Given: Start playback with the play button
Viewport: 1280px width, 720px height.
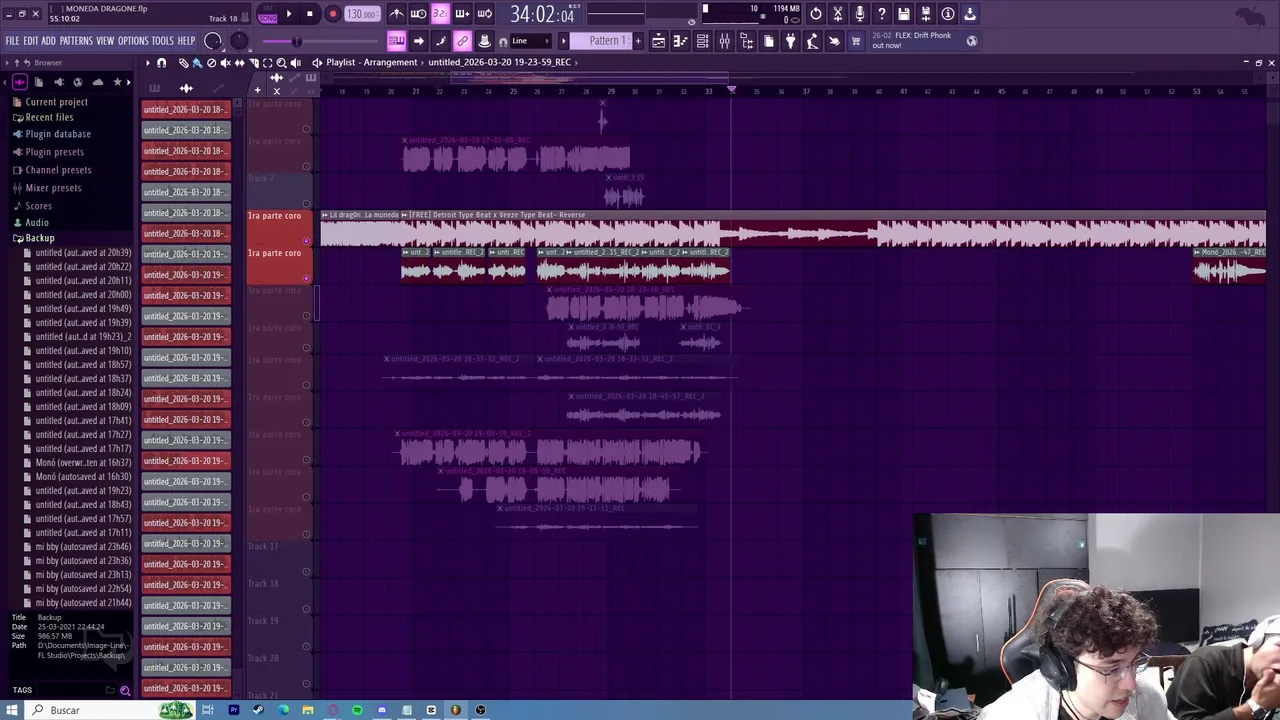Looking at the screenshot, I should tap(288, 14).
